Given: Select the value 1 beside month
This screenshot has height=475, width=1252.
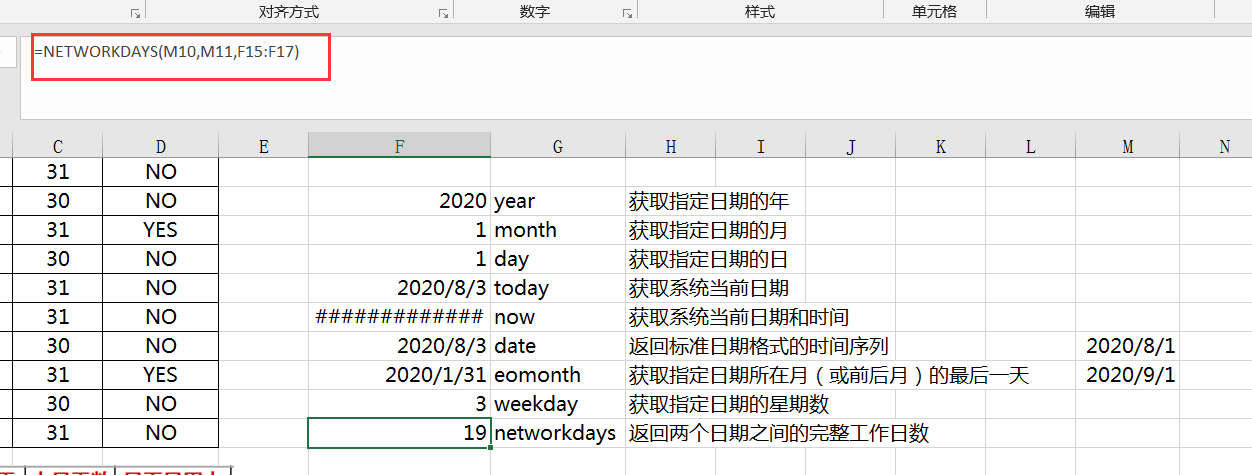Looking at the screenshot, I should [400, 230].
